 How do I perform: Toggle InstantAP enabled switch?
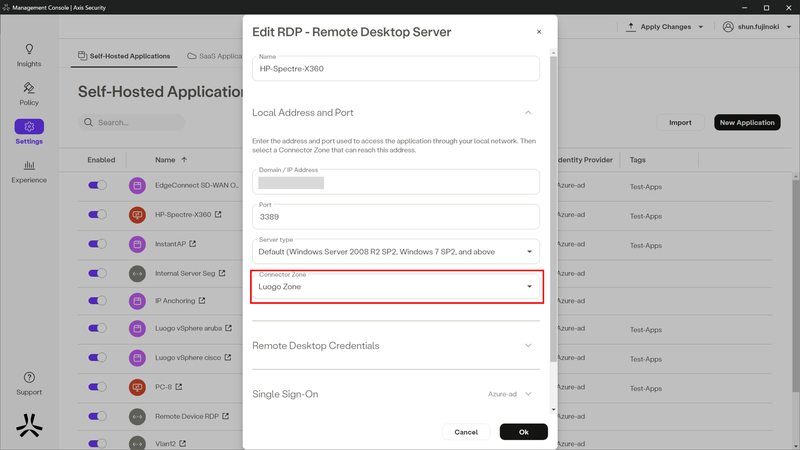pyautogui.click(x=97, y=244)
